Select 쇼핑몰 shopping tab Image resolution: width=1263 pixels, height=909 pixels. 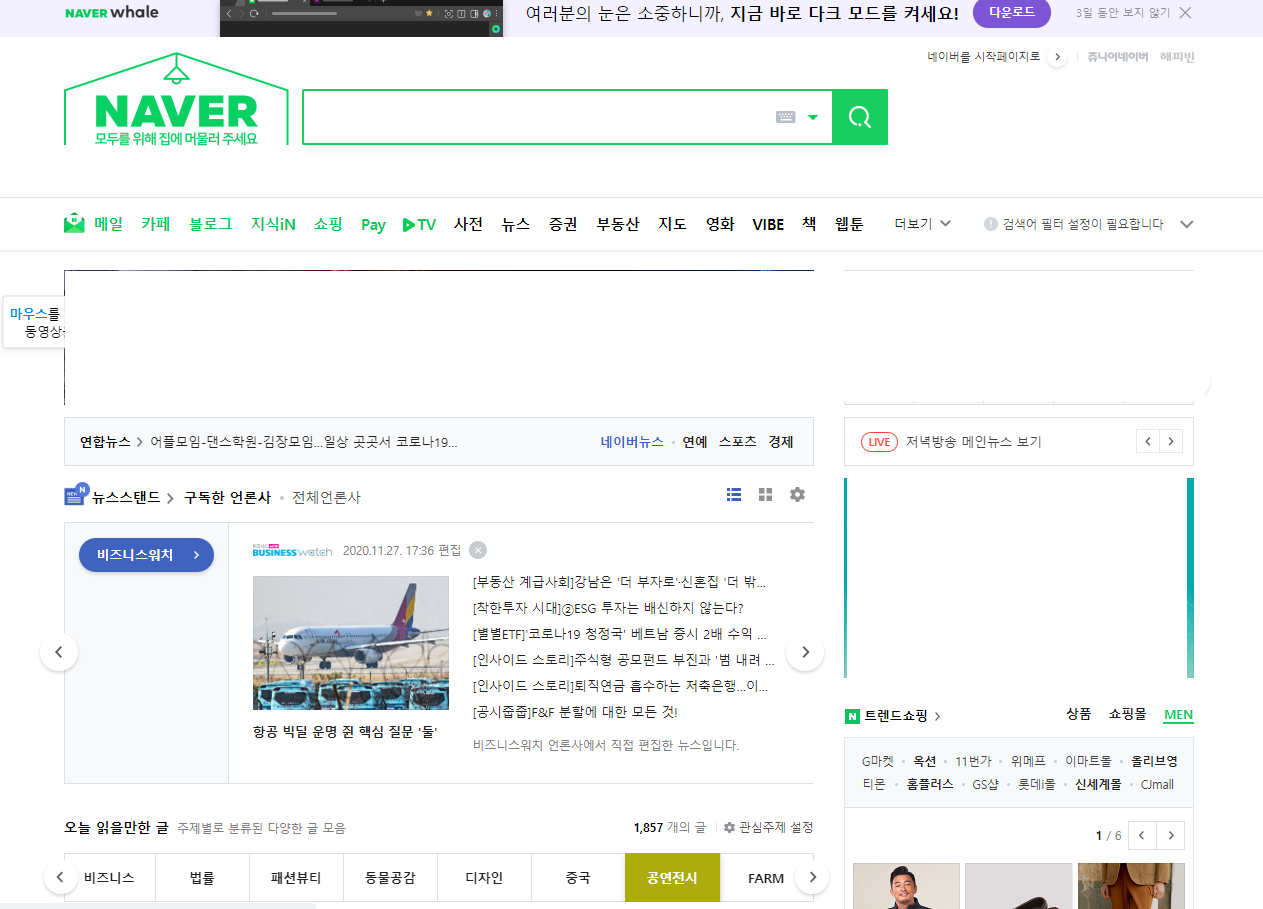(1127, 715)
